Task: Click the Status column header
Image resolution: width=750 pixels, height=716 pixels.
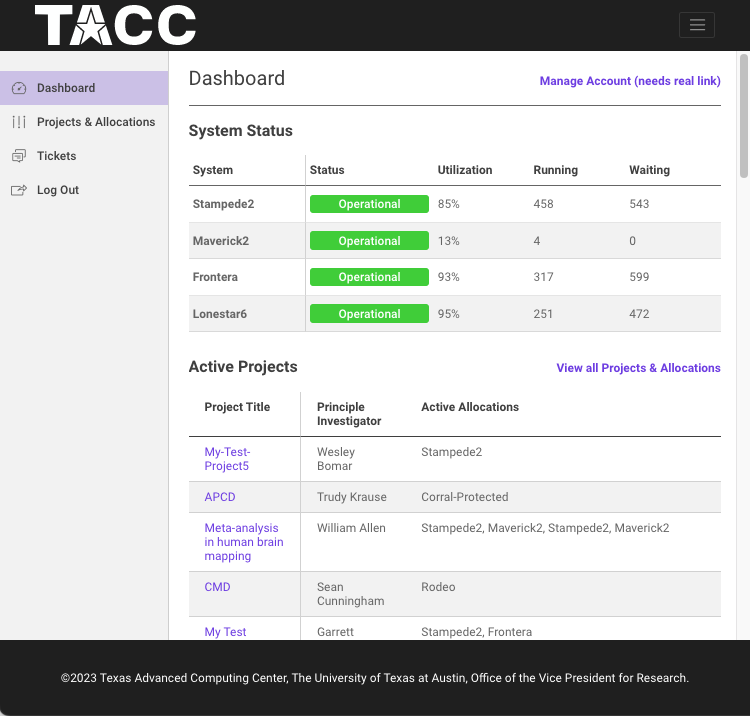Action: 327,170
